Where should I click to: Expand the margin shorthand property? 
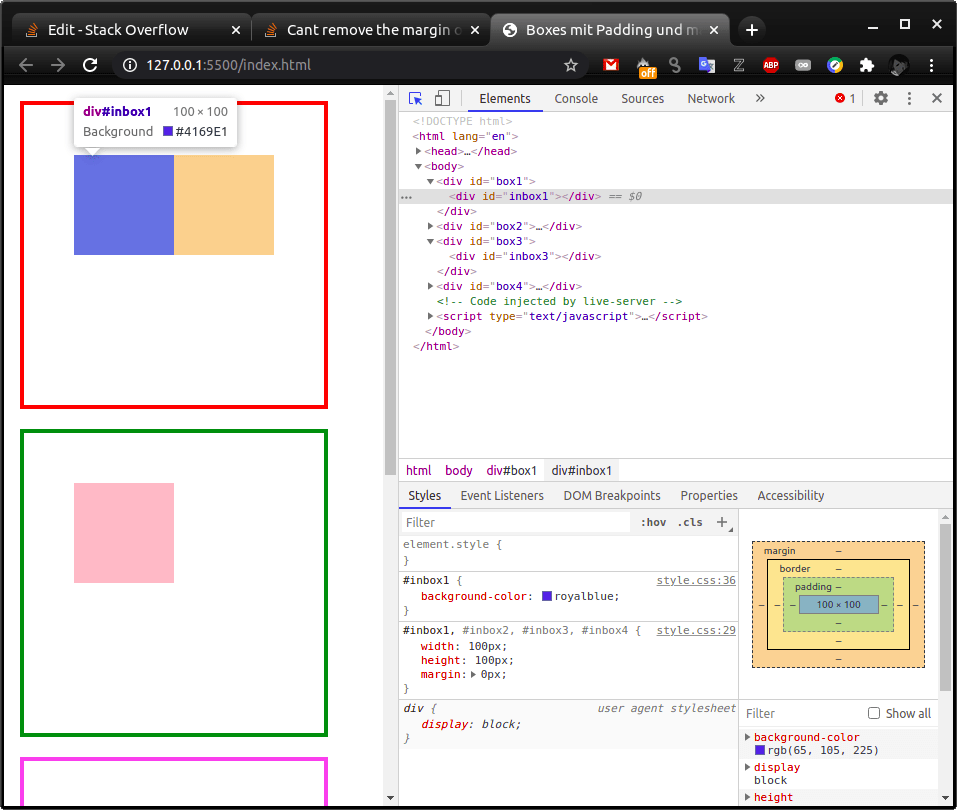point(473,674)
